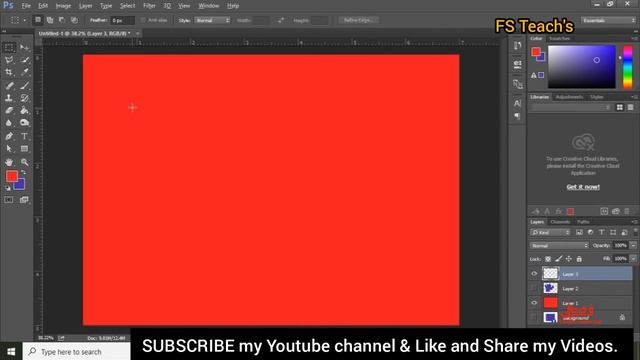Image resolution: width=640 pixels, height=360 pixels.
Task: Open the Opacity slider dropdown arrow
Action: (x=633, y=245)
